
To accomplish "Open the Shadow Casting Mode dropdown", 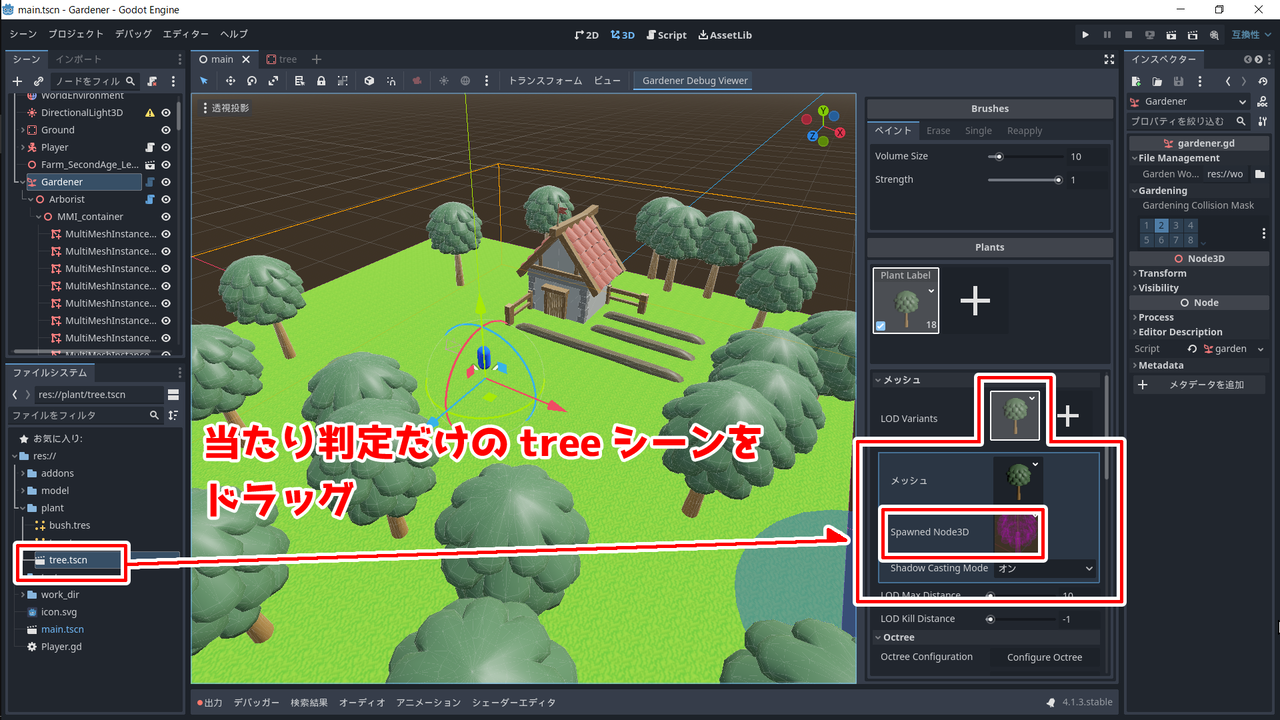I will tap(1046, 568).
